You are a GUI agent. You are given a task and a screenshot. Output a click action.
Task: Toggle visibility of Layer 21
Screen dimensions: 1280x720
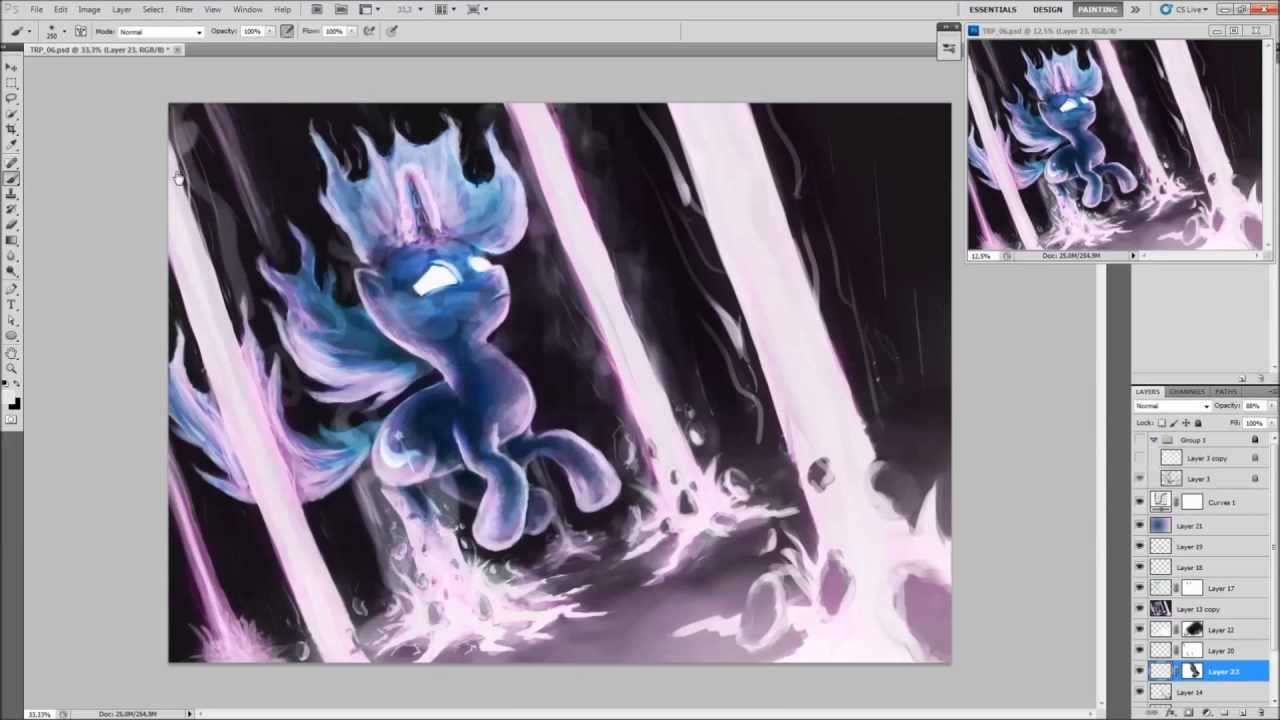[1139, 526]
